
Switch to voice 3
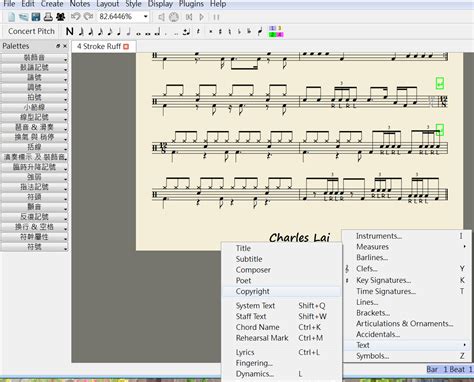[280, 28]
